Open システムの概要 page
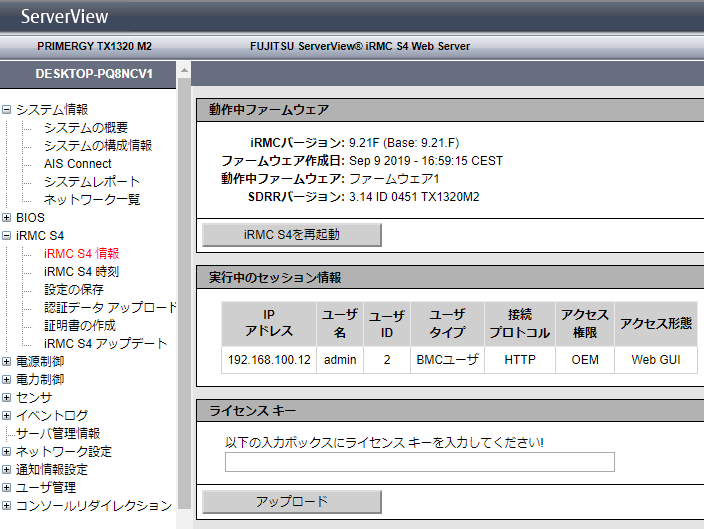 pyautogui.click(x=86, y=128)
